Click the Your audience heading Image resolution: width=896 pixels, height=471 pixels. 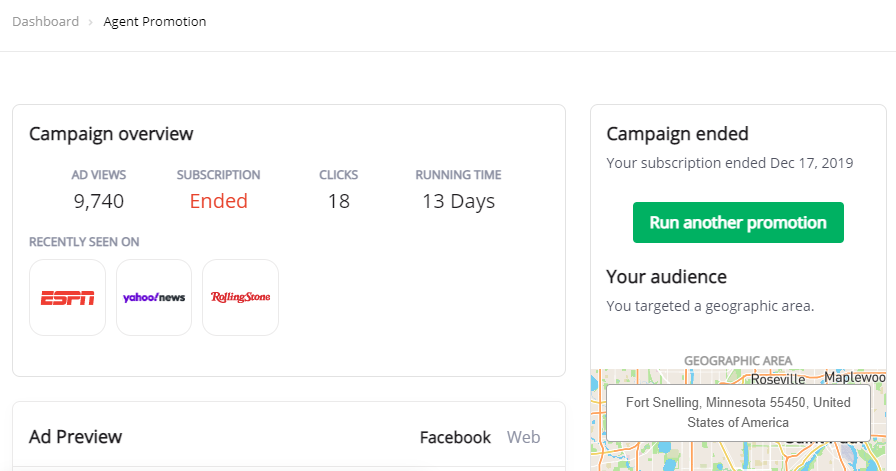[666, 276]
